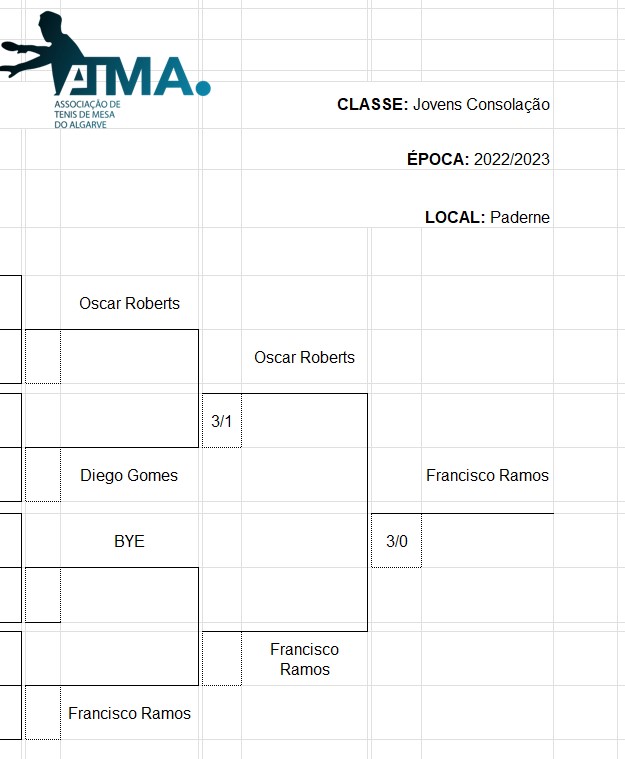This screenshot has width=625, height=759.
Task: Select the dotted score box directly below BYE
Action: 43,595
